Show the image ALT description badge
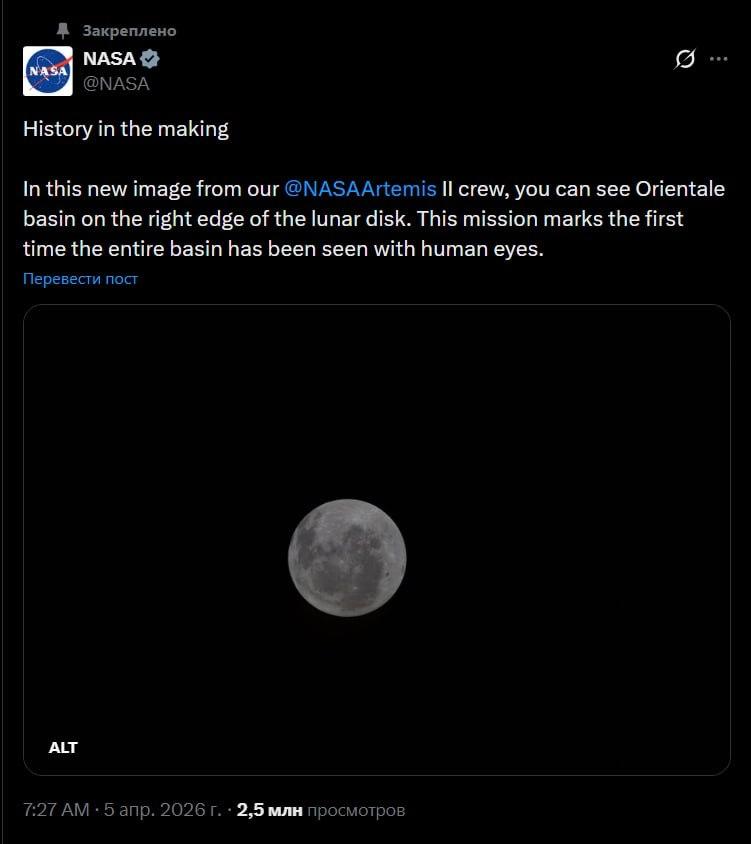 click(63, 747)
